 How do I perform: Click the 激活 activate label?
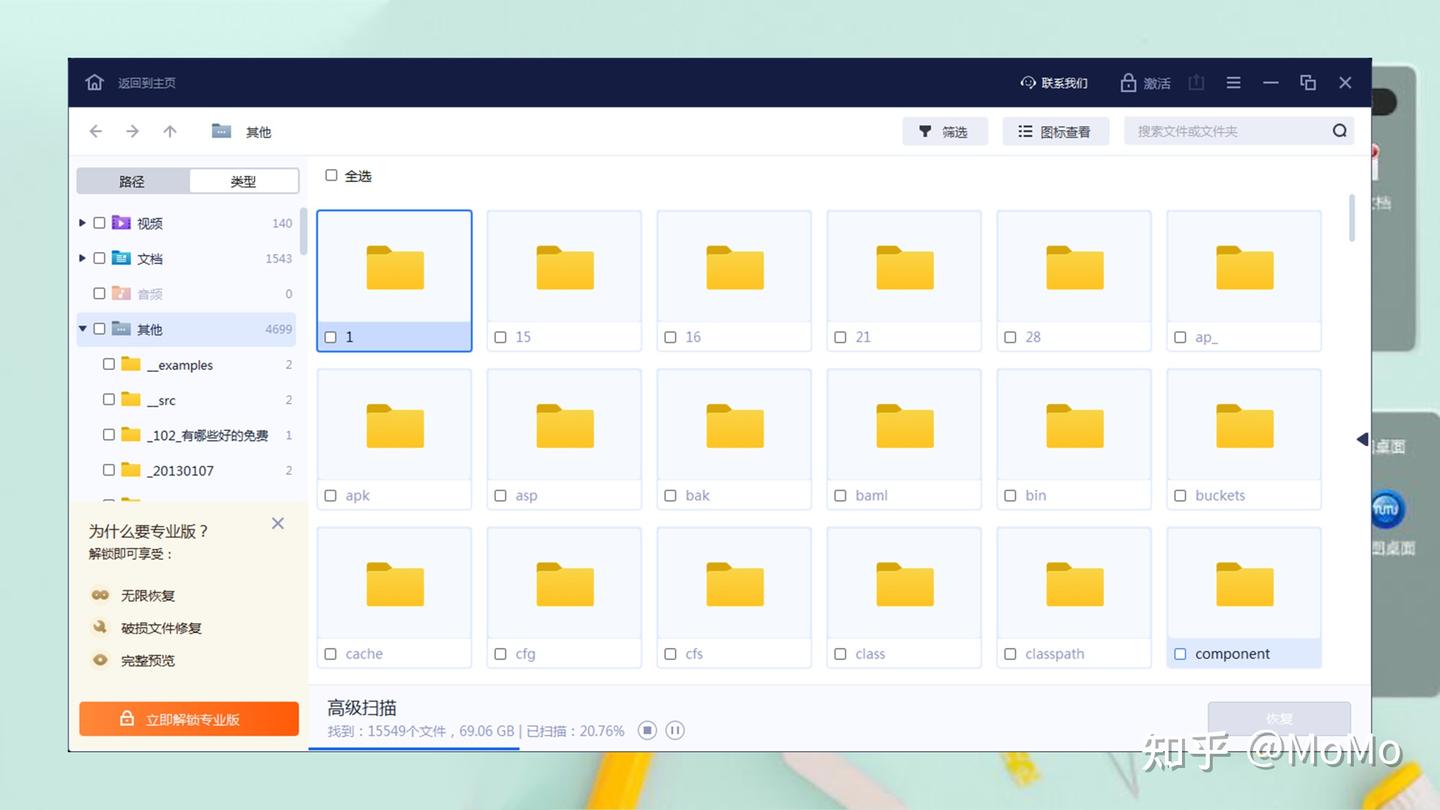pos(1157,83)
